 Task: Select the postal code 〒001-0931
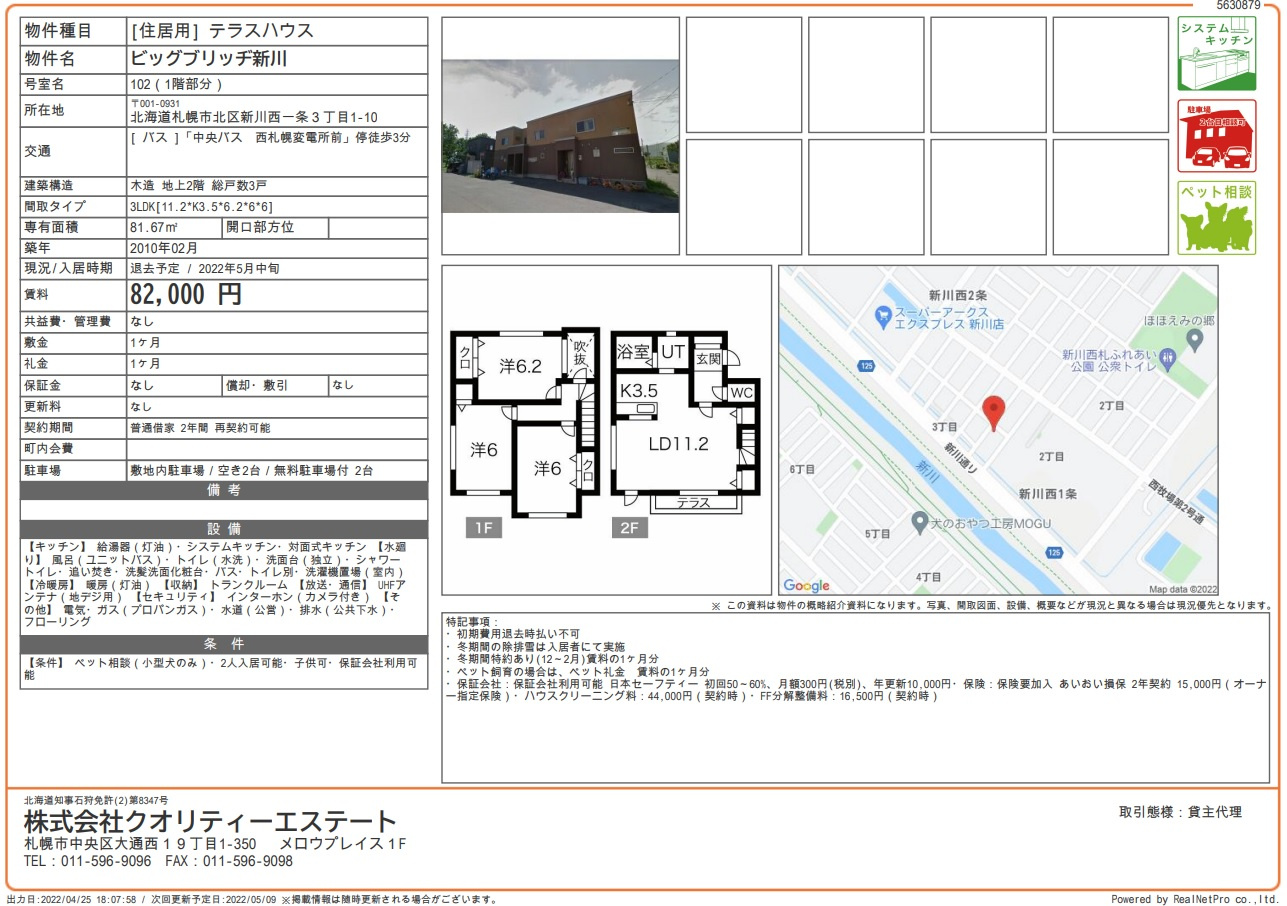(x=155, y=104)
